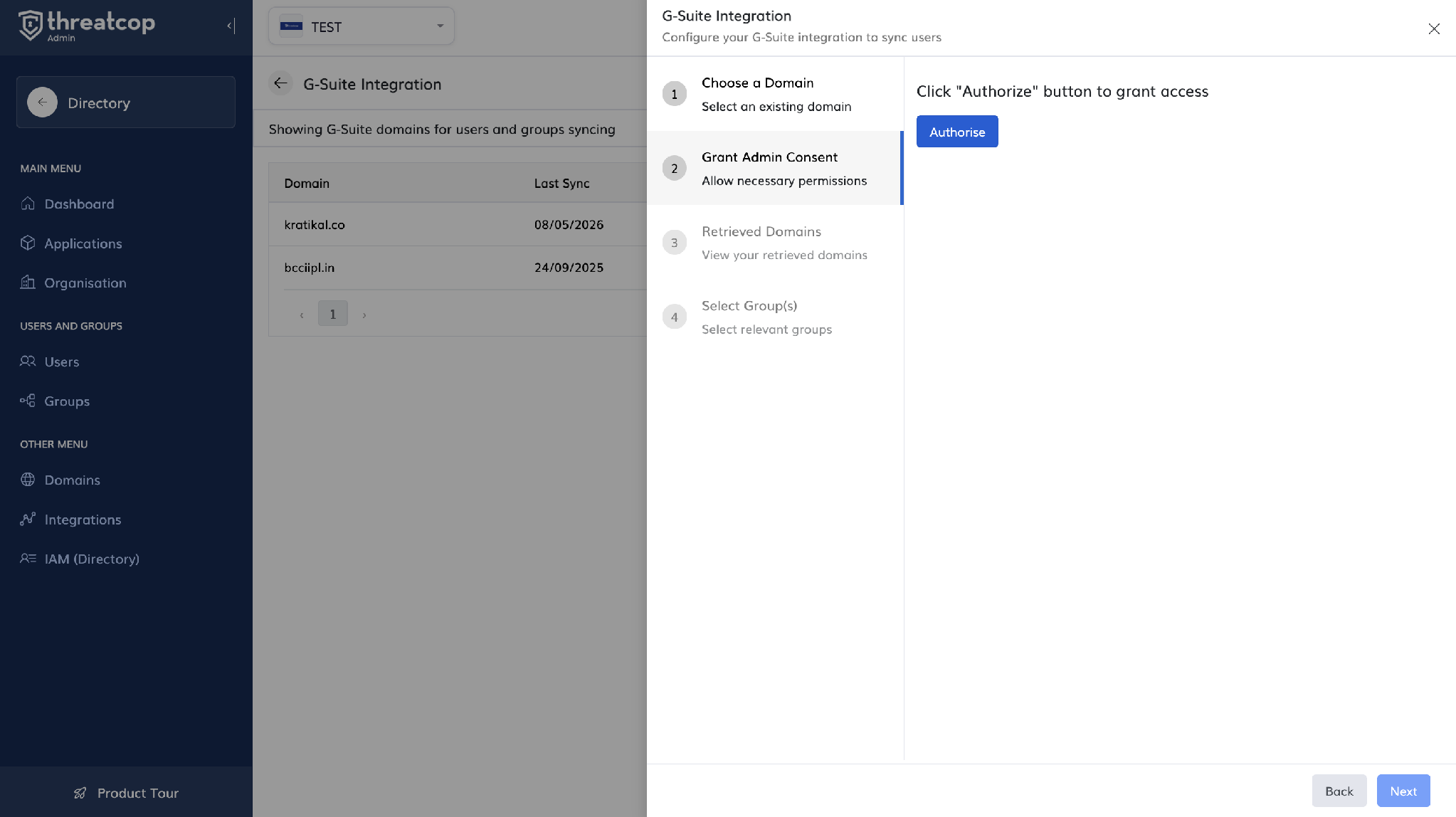Click the threatcop shield logo
Screen dimensions: 1456x817
(30, 26)
